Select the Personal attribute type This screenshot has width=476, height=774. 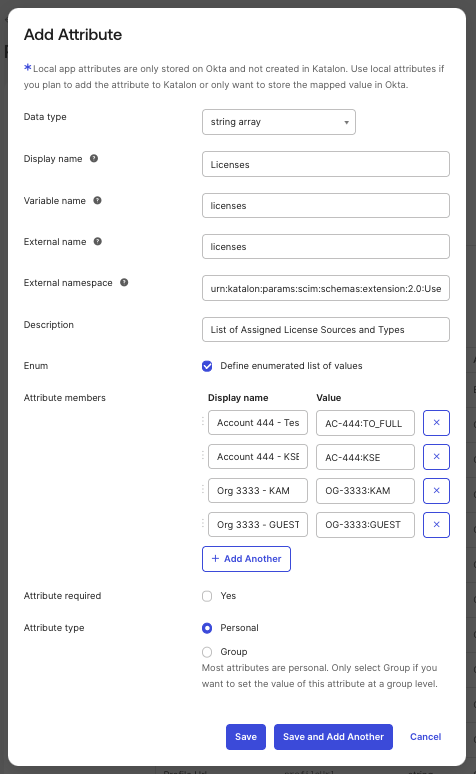click(207, 628)
